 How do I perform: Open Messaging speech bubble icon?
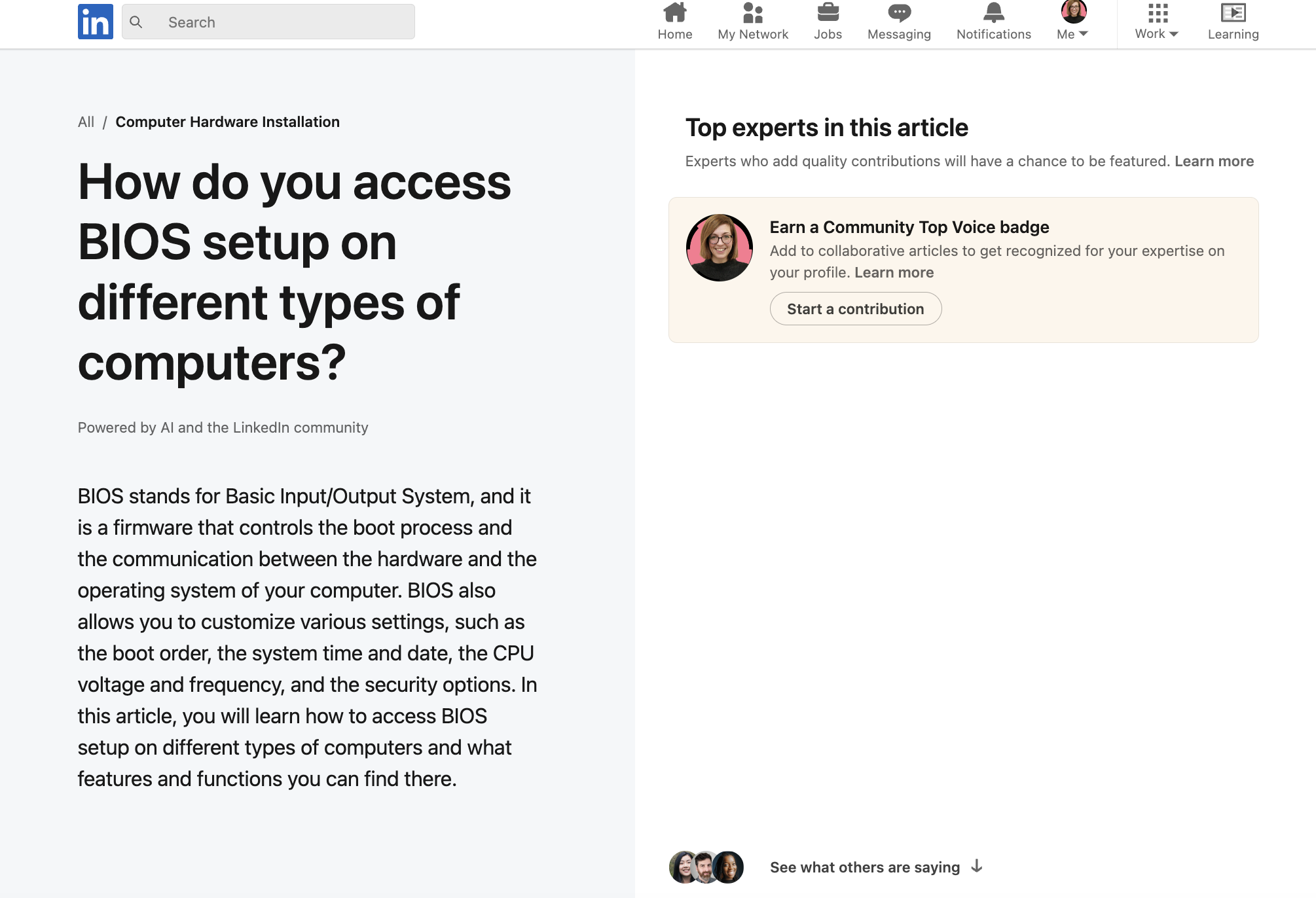[x=899, y=13]
